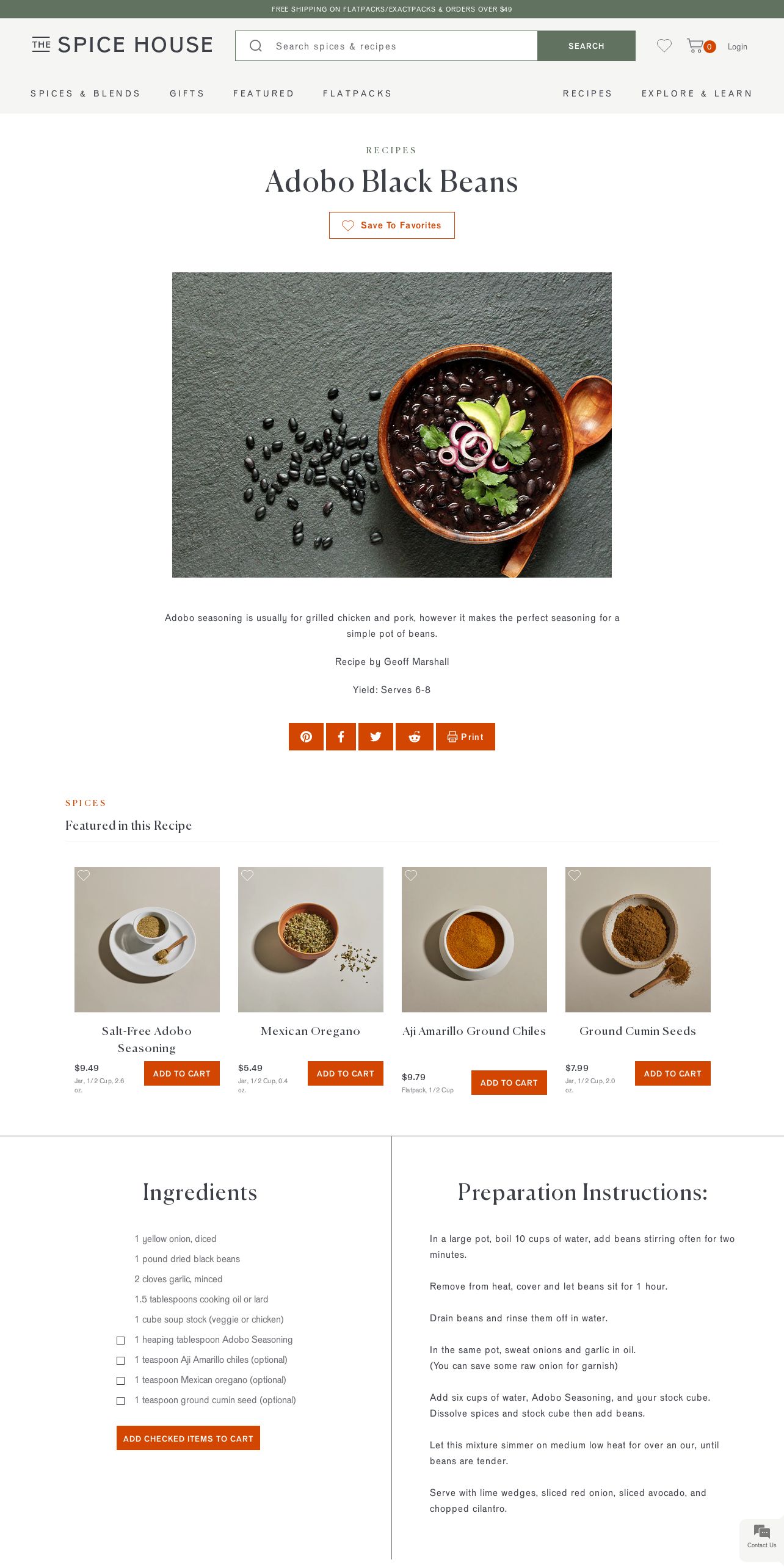Click Save To Favorites button
Image resolution: width=784 pixels, height=1568 pixels.
pyautogui.click(x=392, y=225)
